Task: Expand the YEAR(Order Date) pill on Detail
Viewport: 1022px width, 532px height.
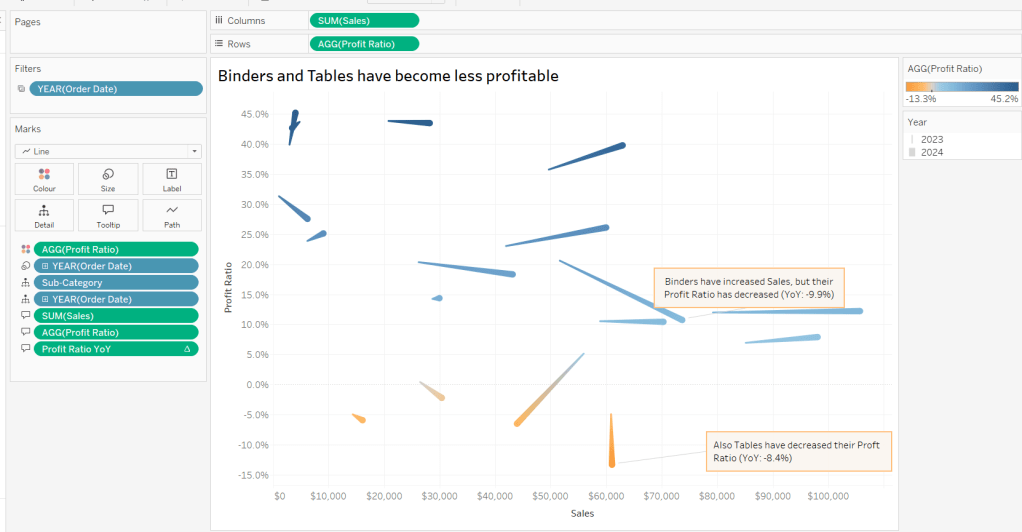Action: point(45,299)
